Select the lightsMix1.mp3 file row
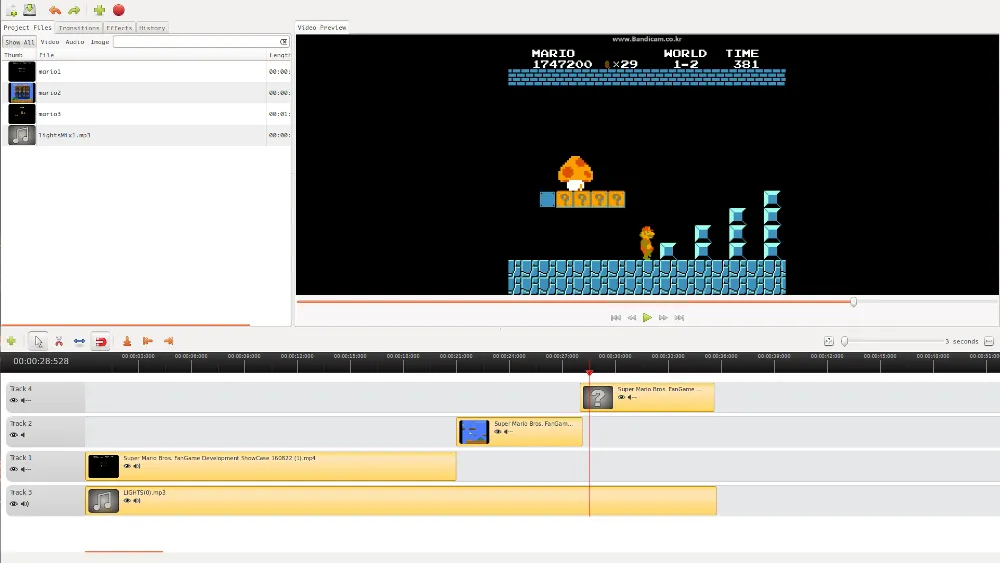The image size is (1000, 563). click(x=147, y=135)
